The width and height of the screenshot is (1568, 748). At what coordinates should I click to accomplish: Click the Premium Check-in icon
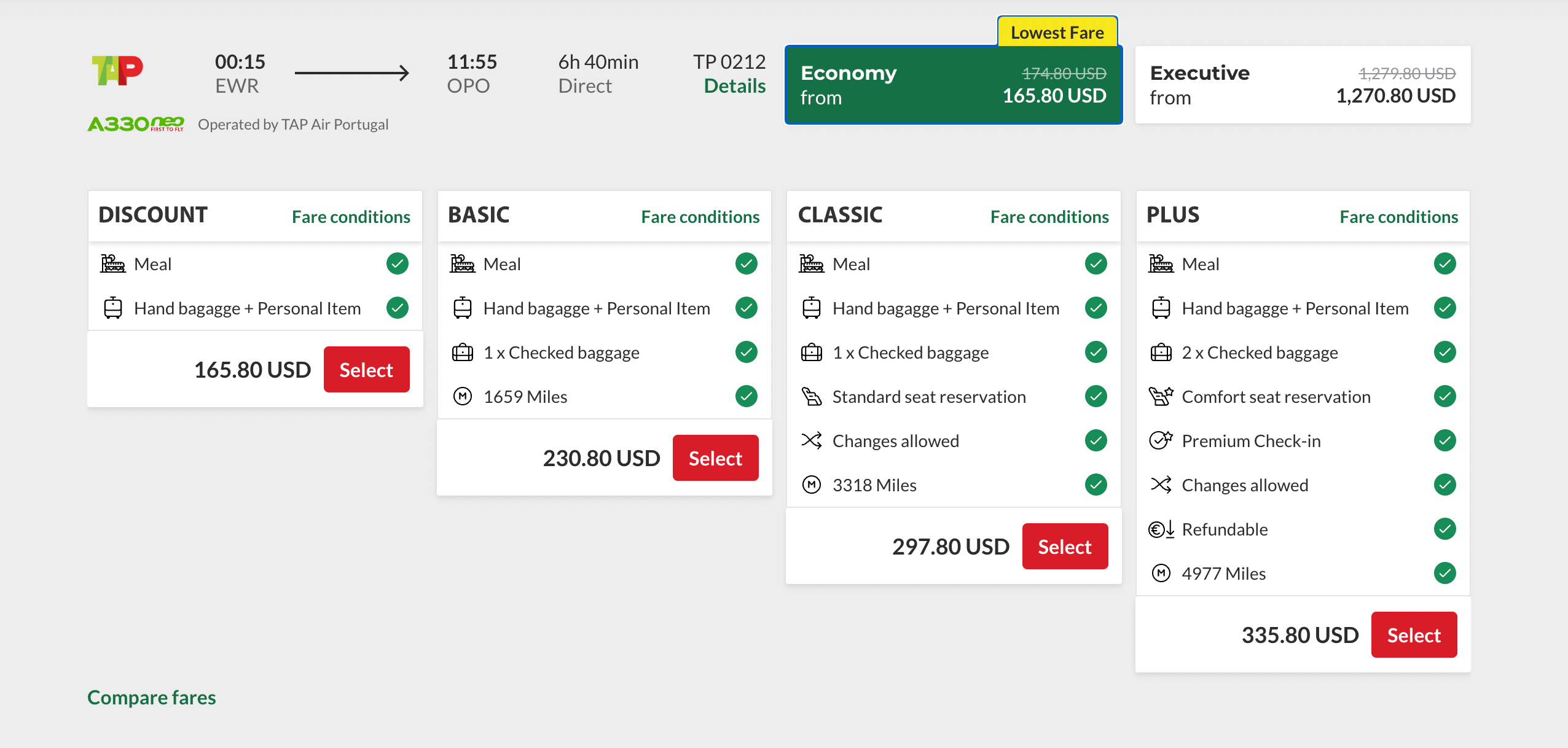point(1161,441)
